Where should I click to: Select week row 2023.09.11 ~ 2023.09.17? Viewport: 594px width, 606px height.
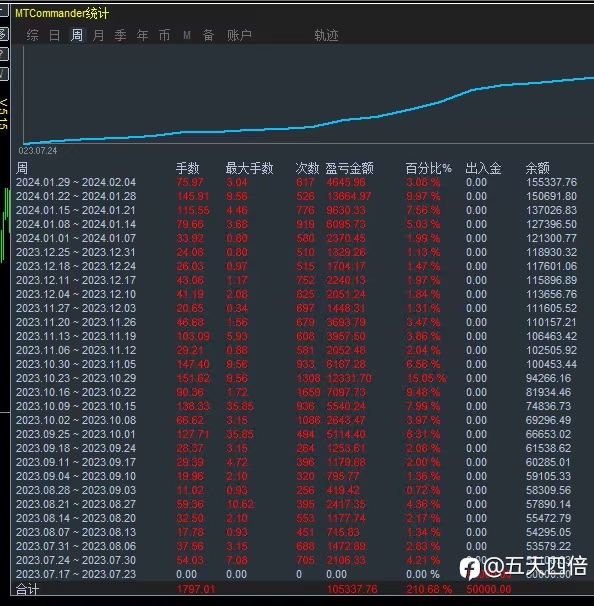pos(296,462)
